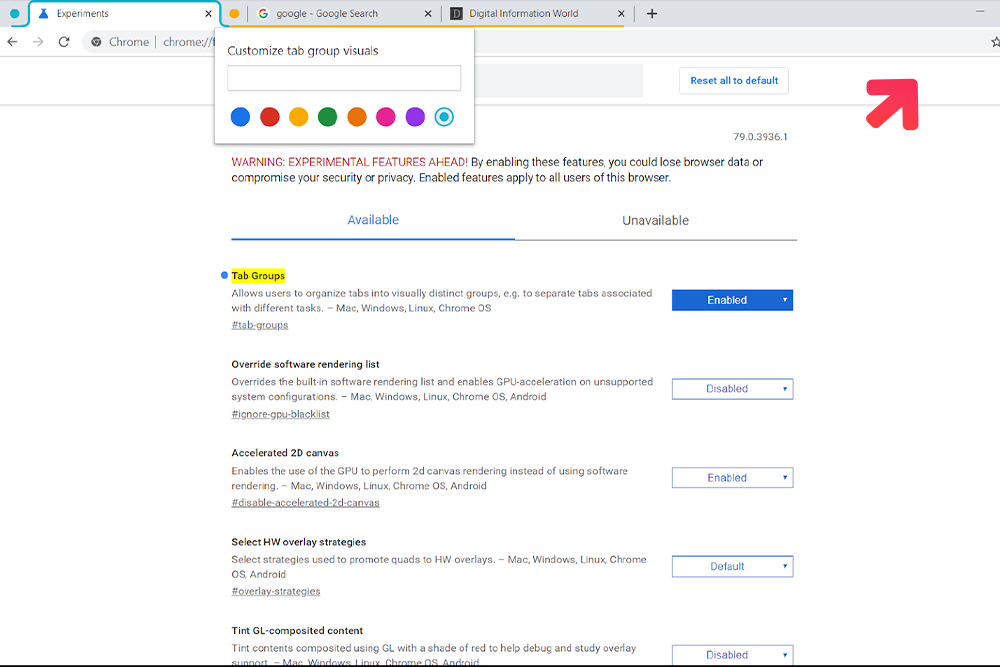The height and width of the screenshot is (667, 1000).
Task: Minimize the Chrome window
Action: (x=980, y=11)
